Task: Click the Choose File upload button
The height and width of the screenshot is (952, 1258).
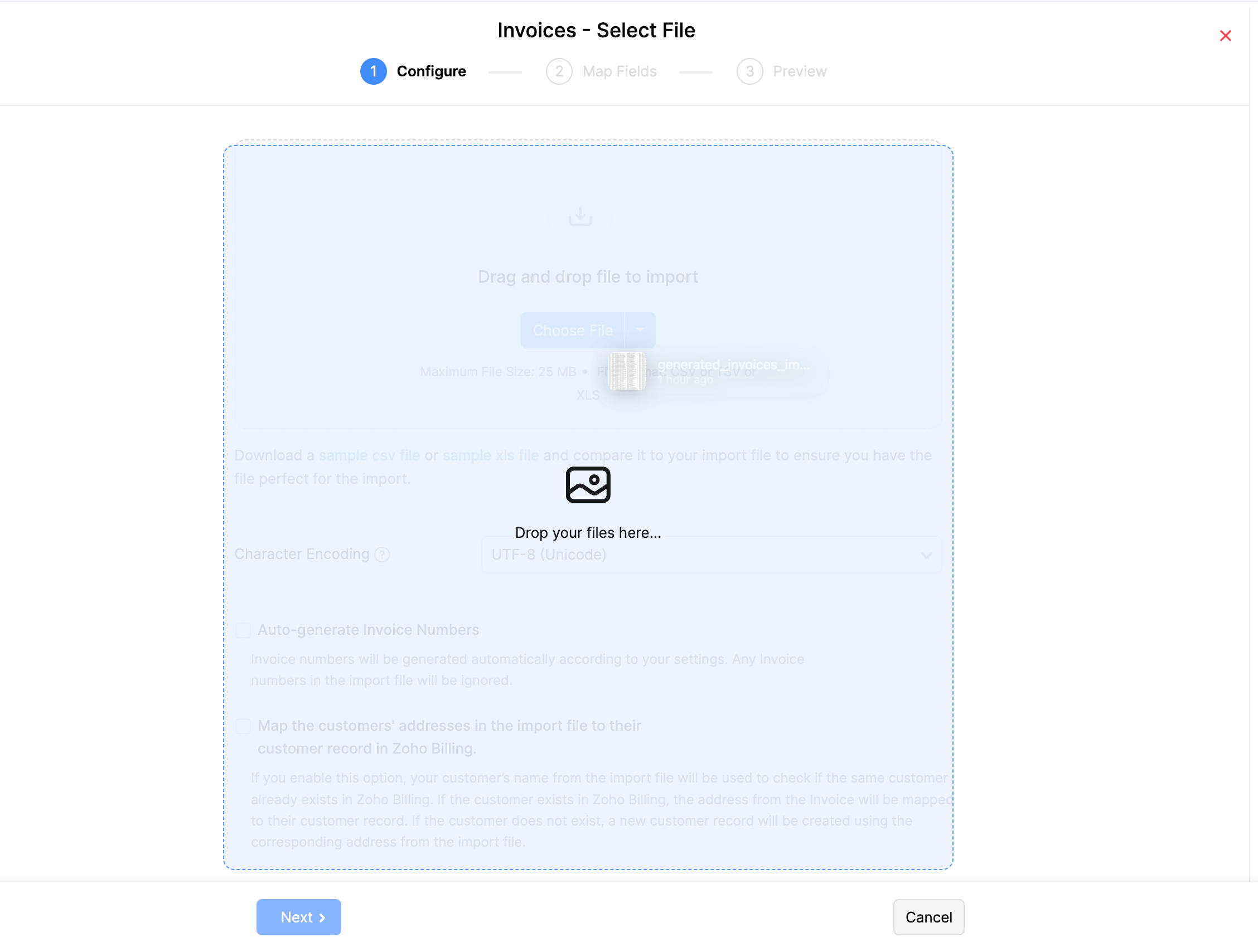Action: [x=573, y=329]
